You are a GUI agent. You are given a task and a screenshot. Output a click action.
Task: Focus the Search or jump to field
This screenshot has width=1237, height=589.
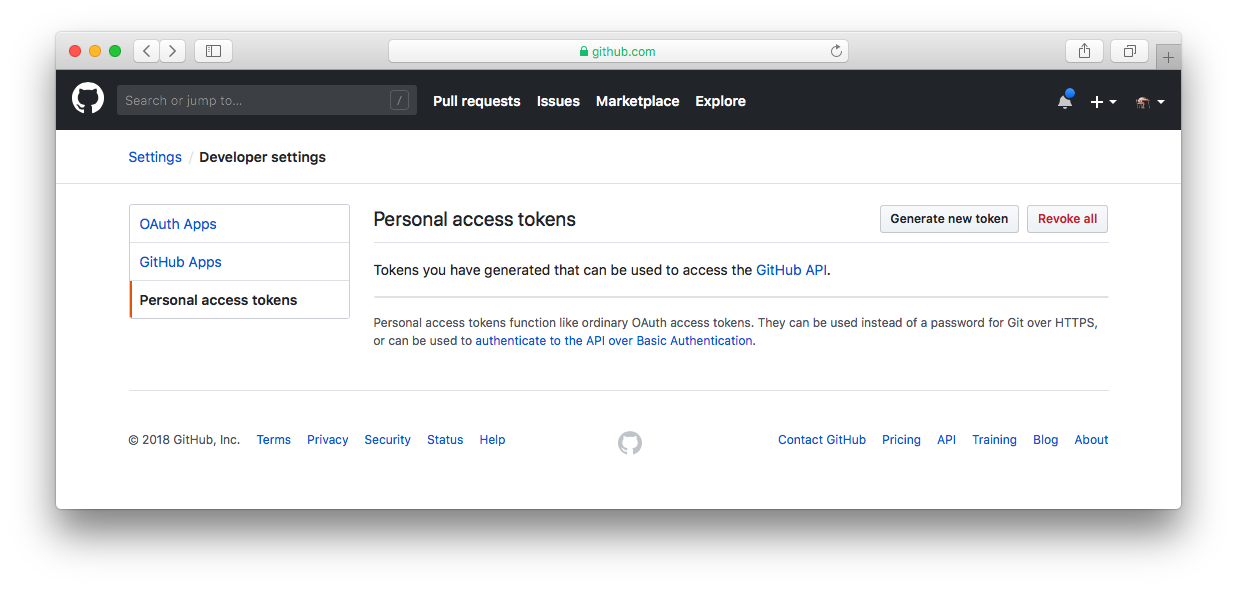pyautogui.click(x=255, y=100)
